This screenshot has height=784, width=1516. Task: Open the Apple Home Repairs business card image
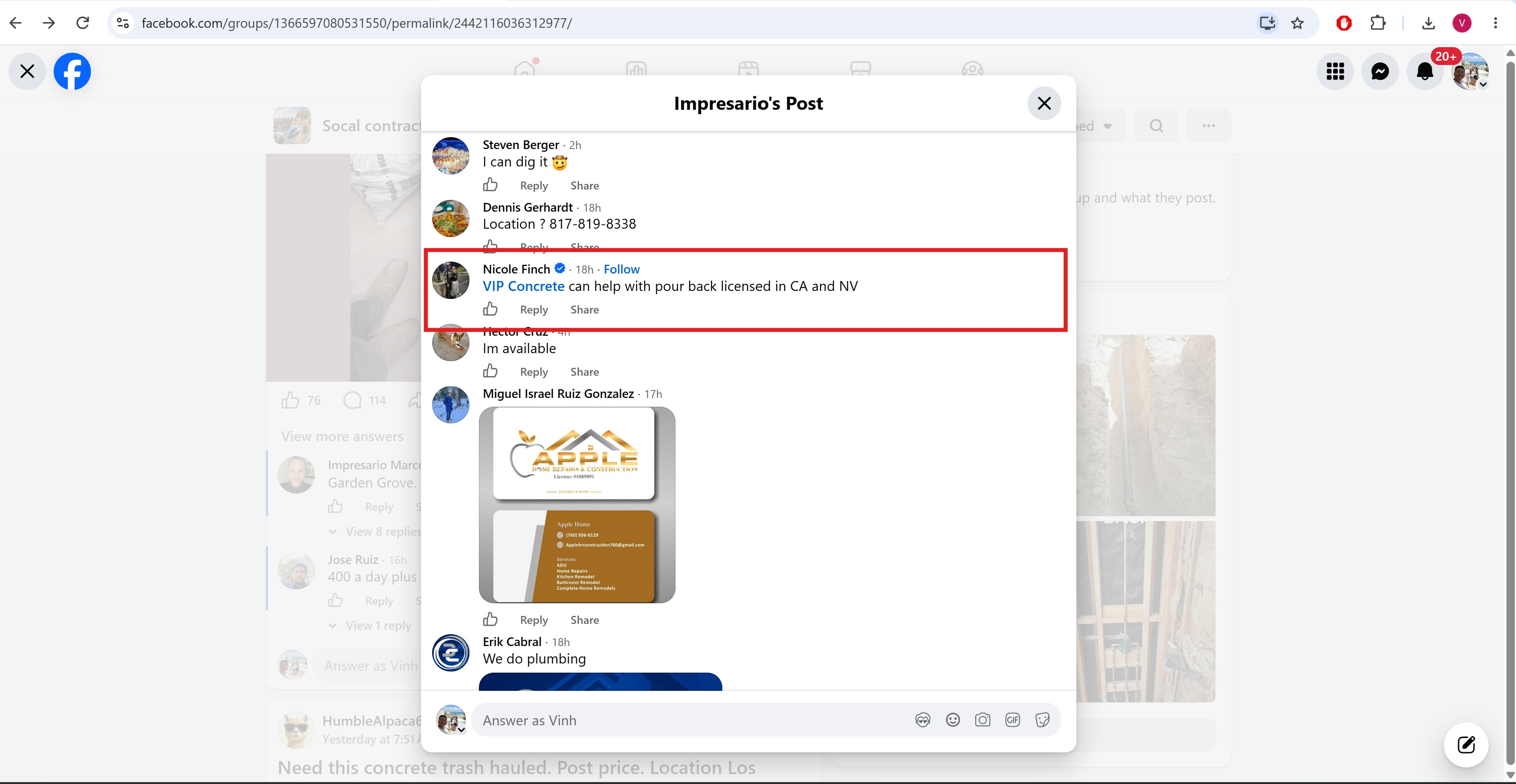(x=577, y=505)
